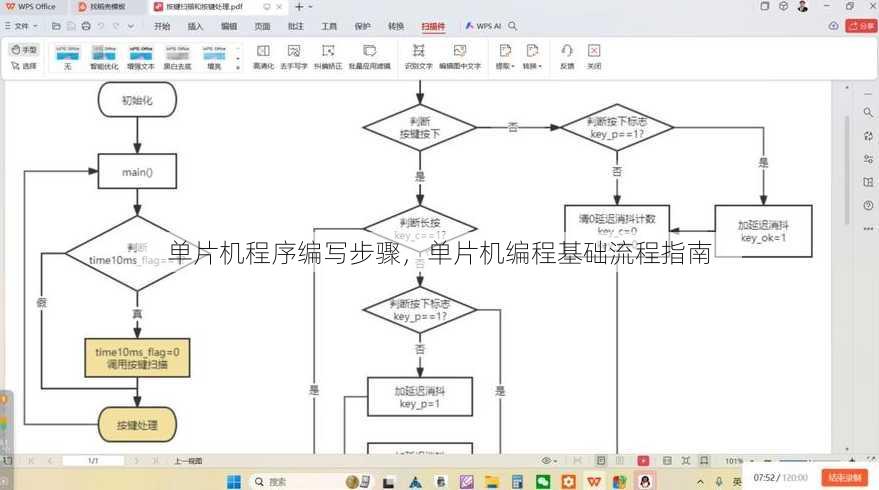879x490 pixels.
Task: Click the red record icon in the status bar
Action: pos(643,461)
